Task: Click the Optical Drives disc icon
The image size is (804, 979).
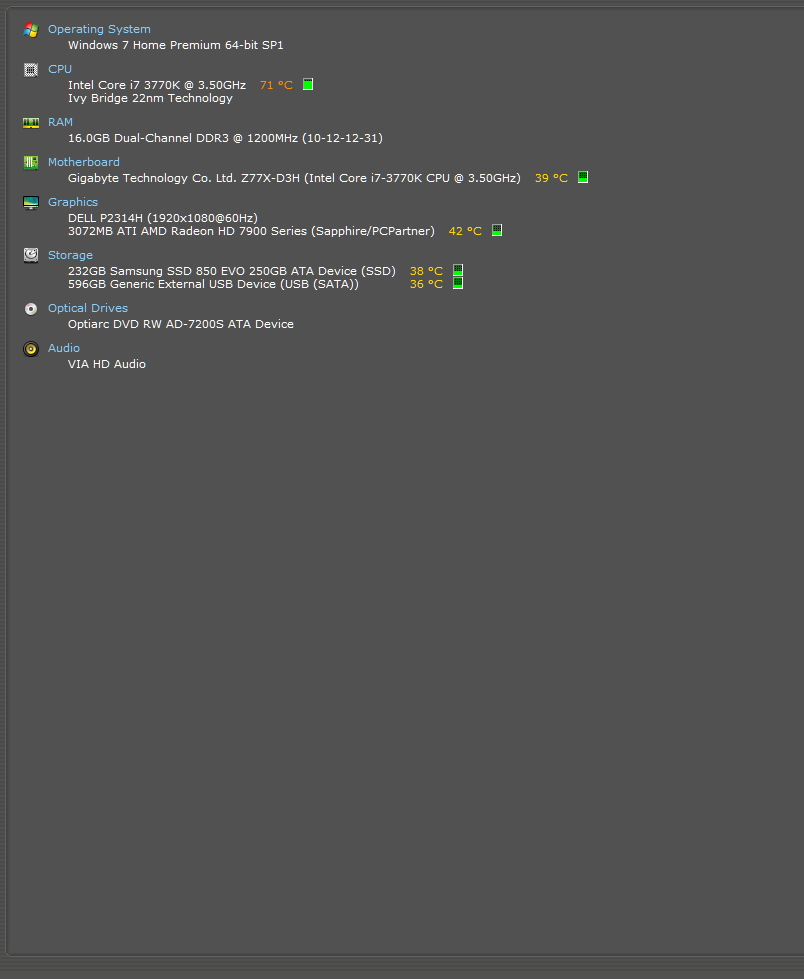Action: tap(31, 308)
